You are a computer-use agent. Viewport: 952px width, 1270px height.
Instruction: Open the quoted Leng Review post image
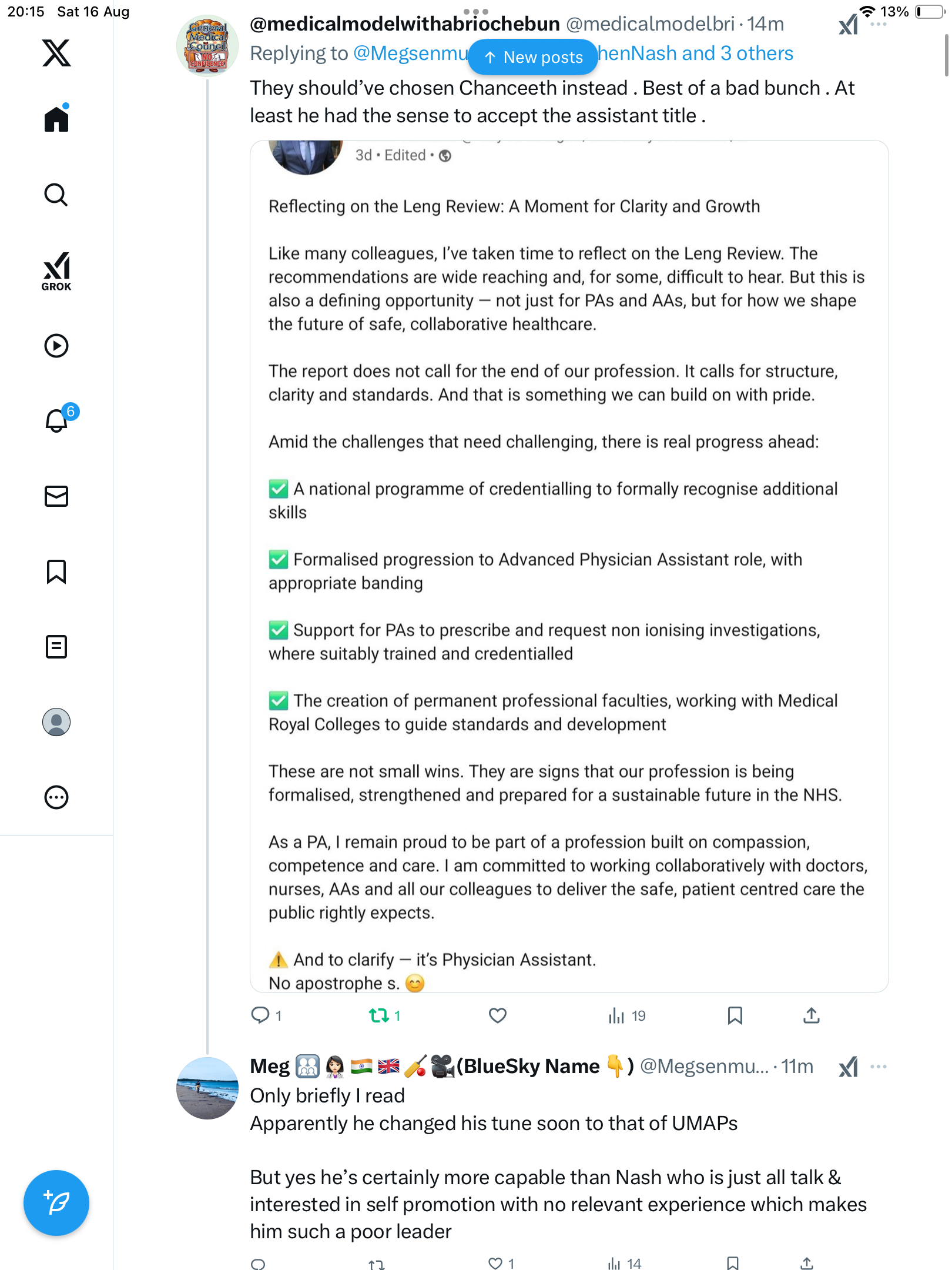pyautogui.click(x=569, y=566)
